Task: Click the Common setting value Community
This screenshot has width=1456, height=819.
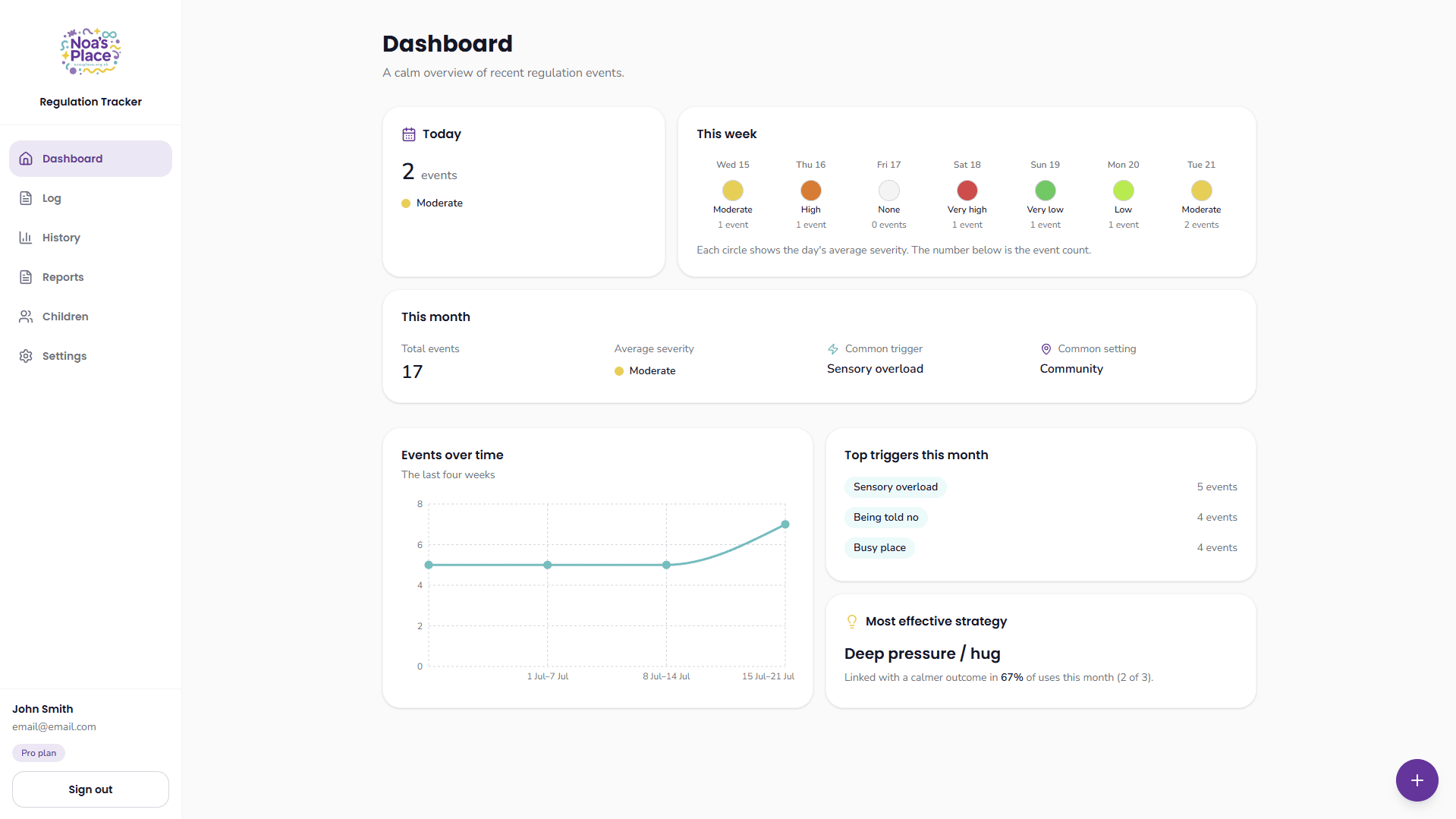Action: (x=1071, y=369)
